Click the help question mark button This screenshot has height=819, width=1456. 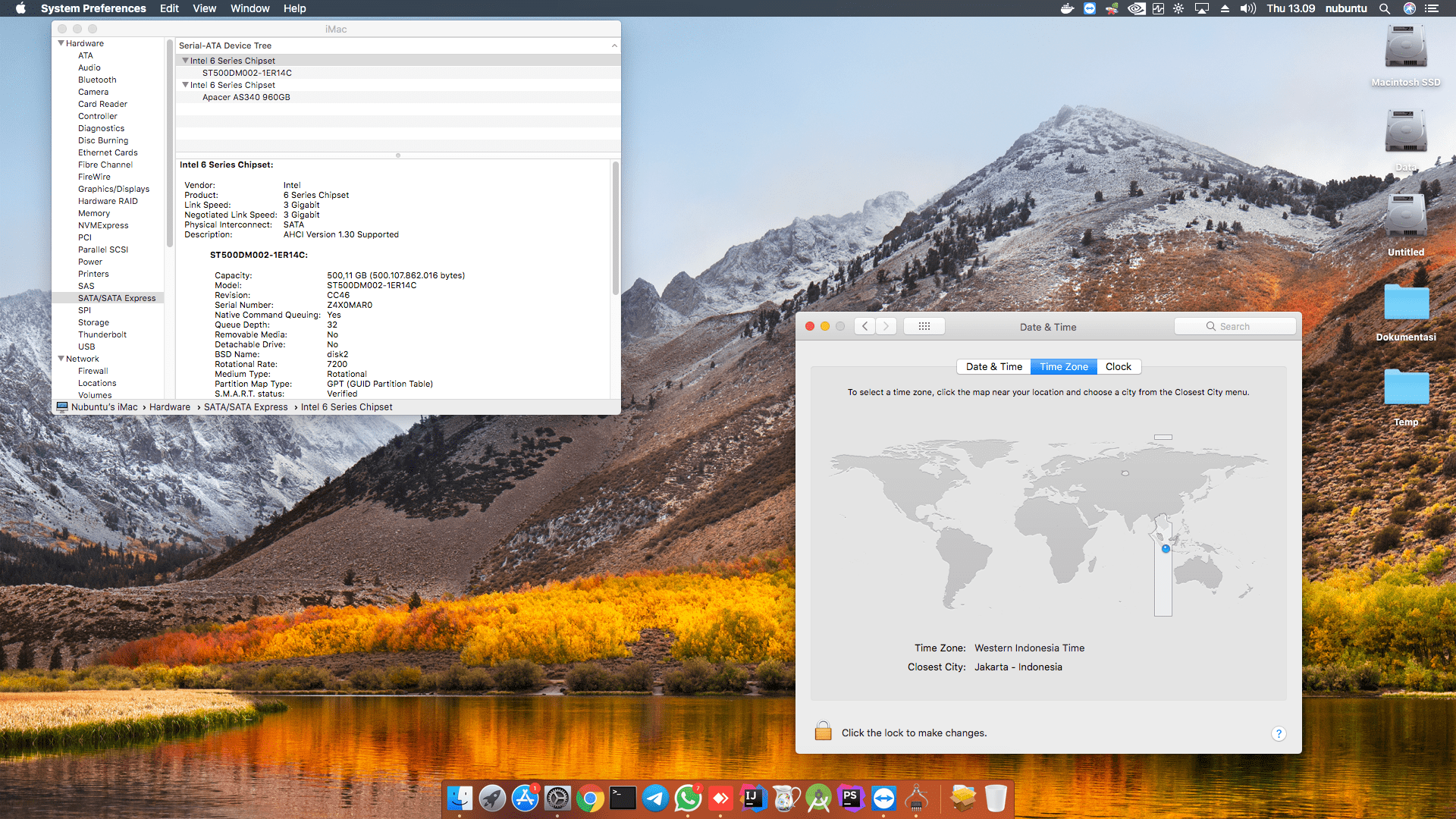[1279, 733]
